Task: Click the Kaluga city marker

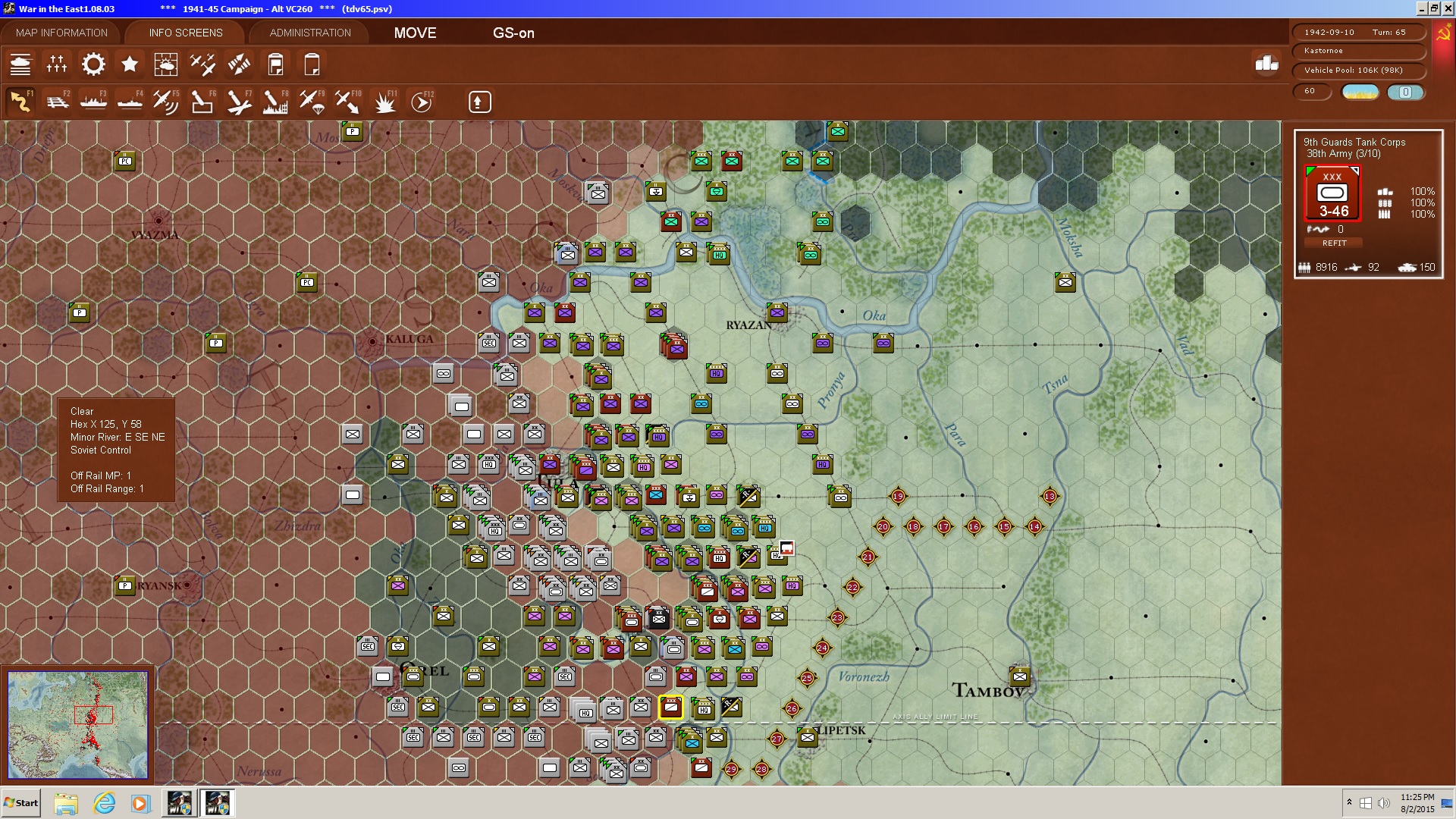Action: click(x=372, y=342)
